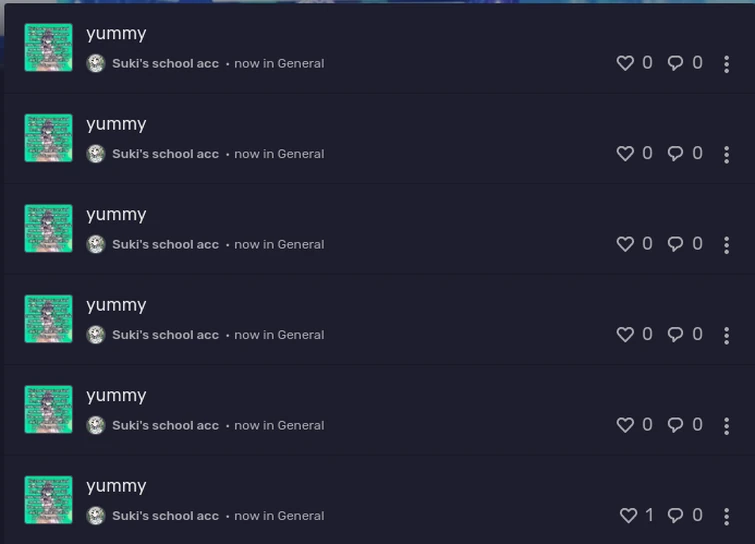This screenshot has height=544, width=755.
Task: Open the fifth post's options menu
Action: [x=727, y=426]
